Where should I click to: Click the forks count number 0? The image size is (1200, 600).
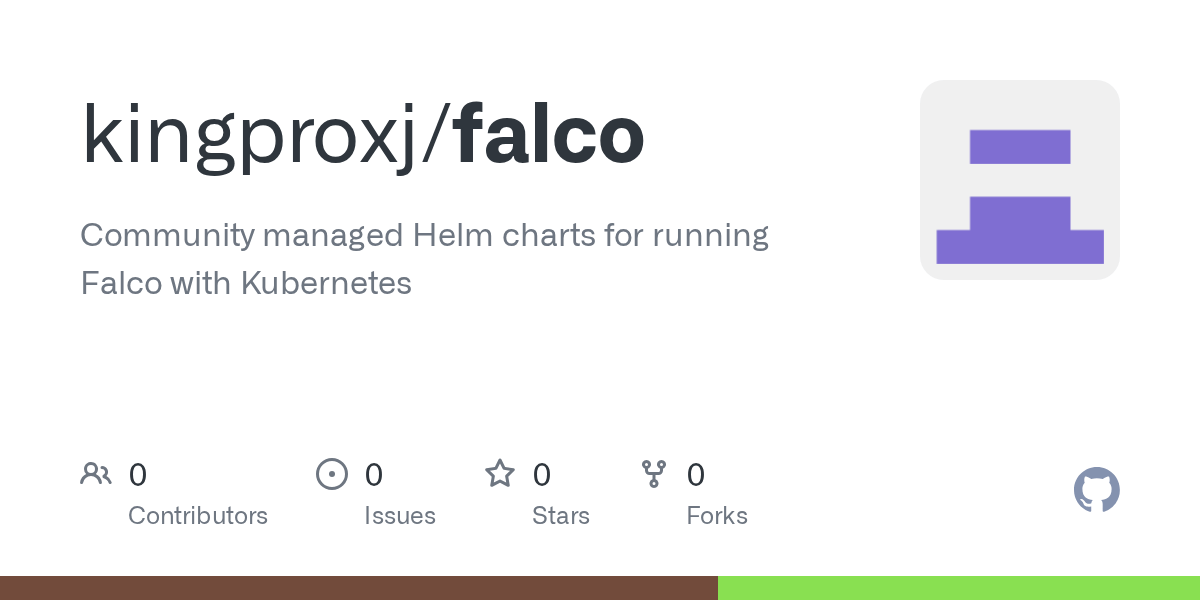(x=696, y=474)
